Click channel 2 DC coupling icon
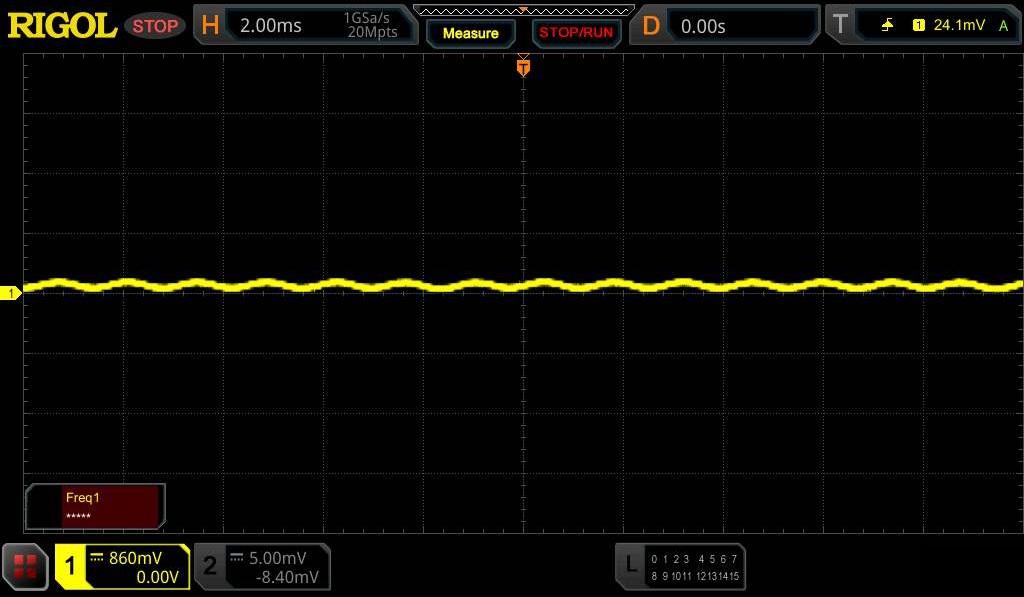1024x597 pixels. (x=236, y=557)
